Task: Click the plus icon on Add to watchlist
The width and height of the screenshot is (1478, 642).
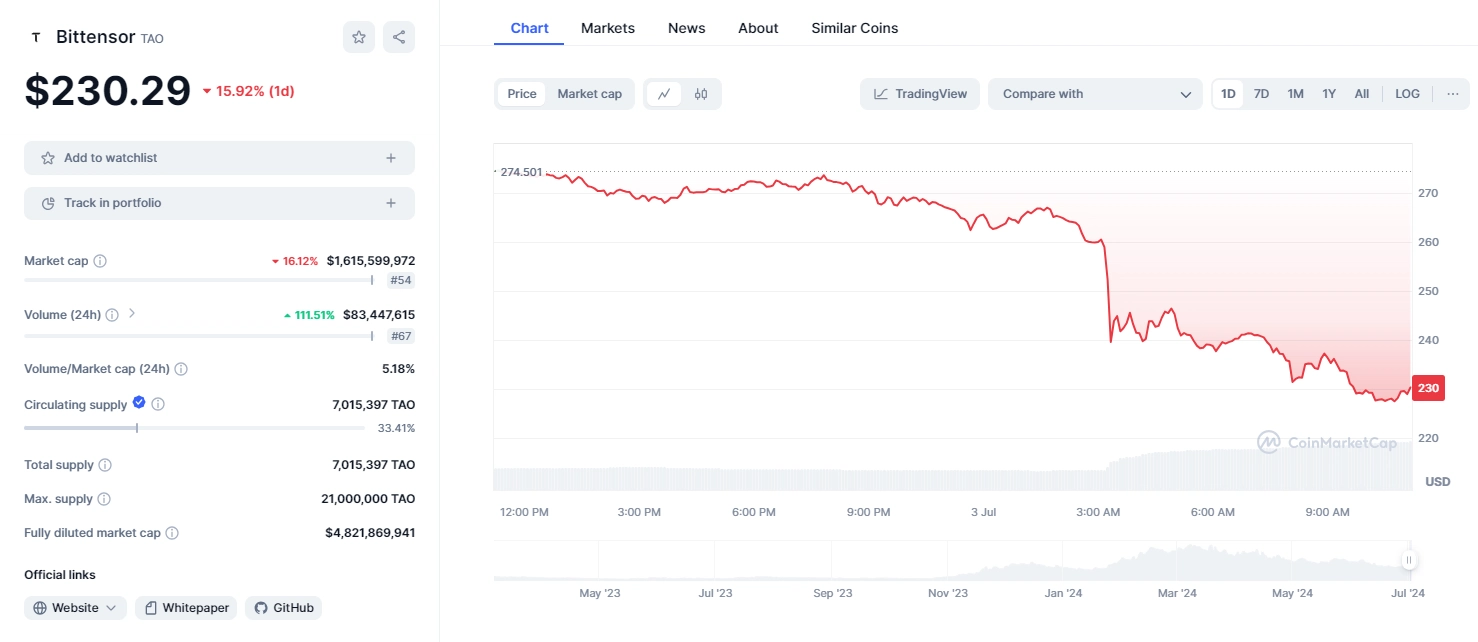Action: pyautogui.click(x=391, y=158)
